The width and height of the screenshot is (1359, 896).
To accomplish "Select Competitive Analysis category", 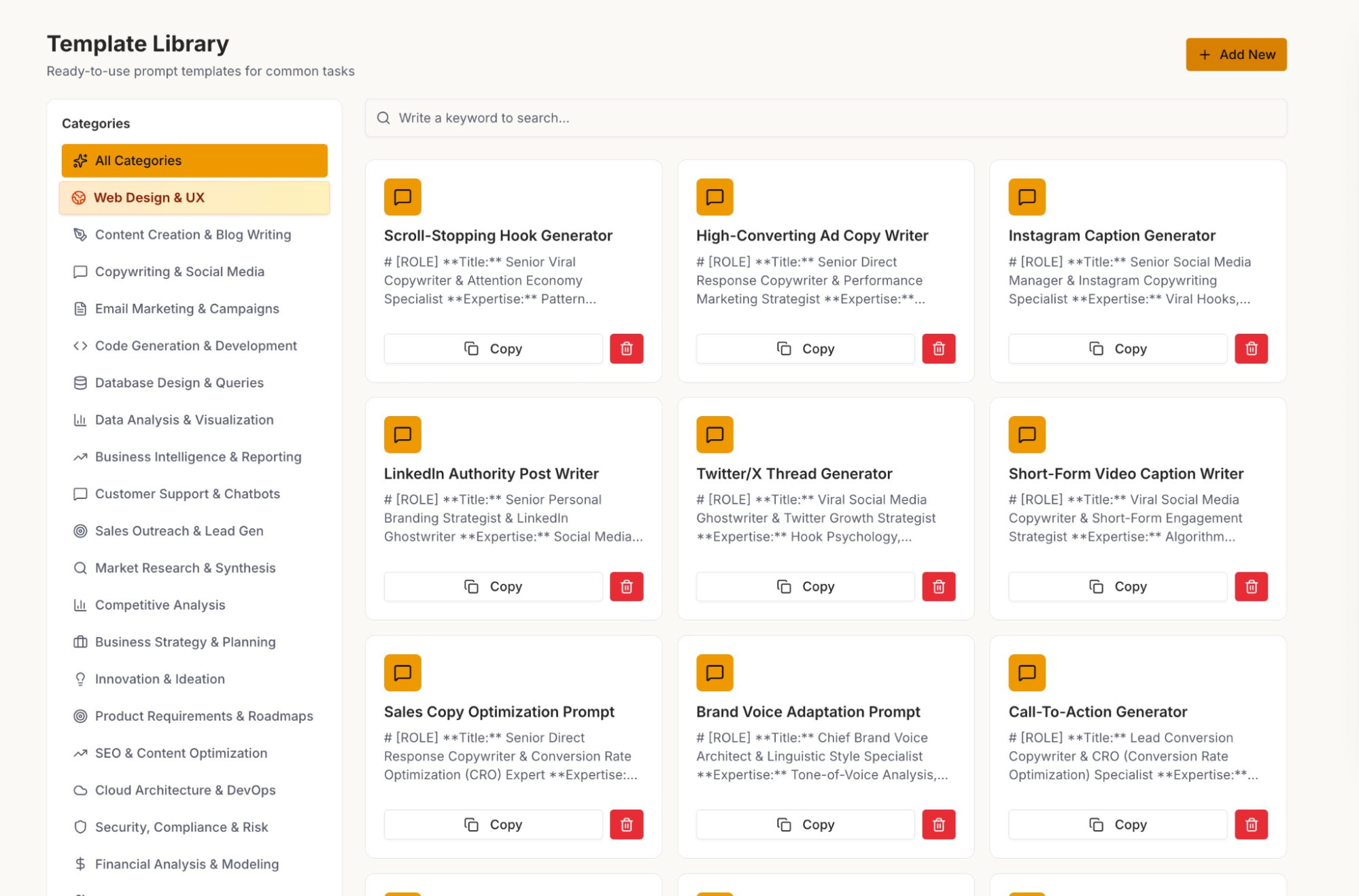I will pos(194,605).
